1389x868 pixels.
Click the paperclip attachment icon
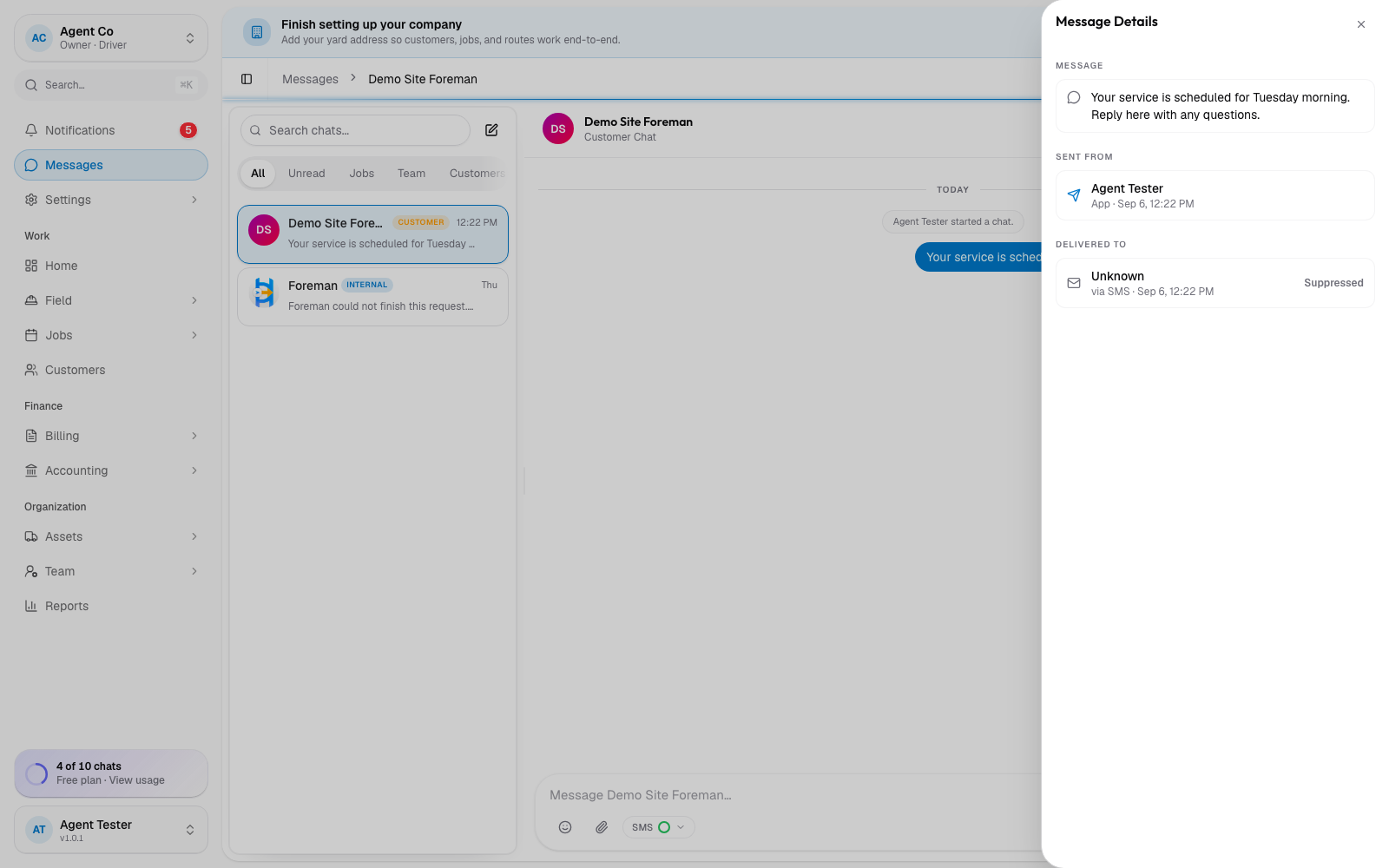point(602,827)
